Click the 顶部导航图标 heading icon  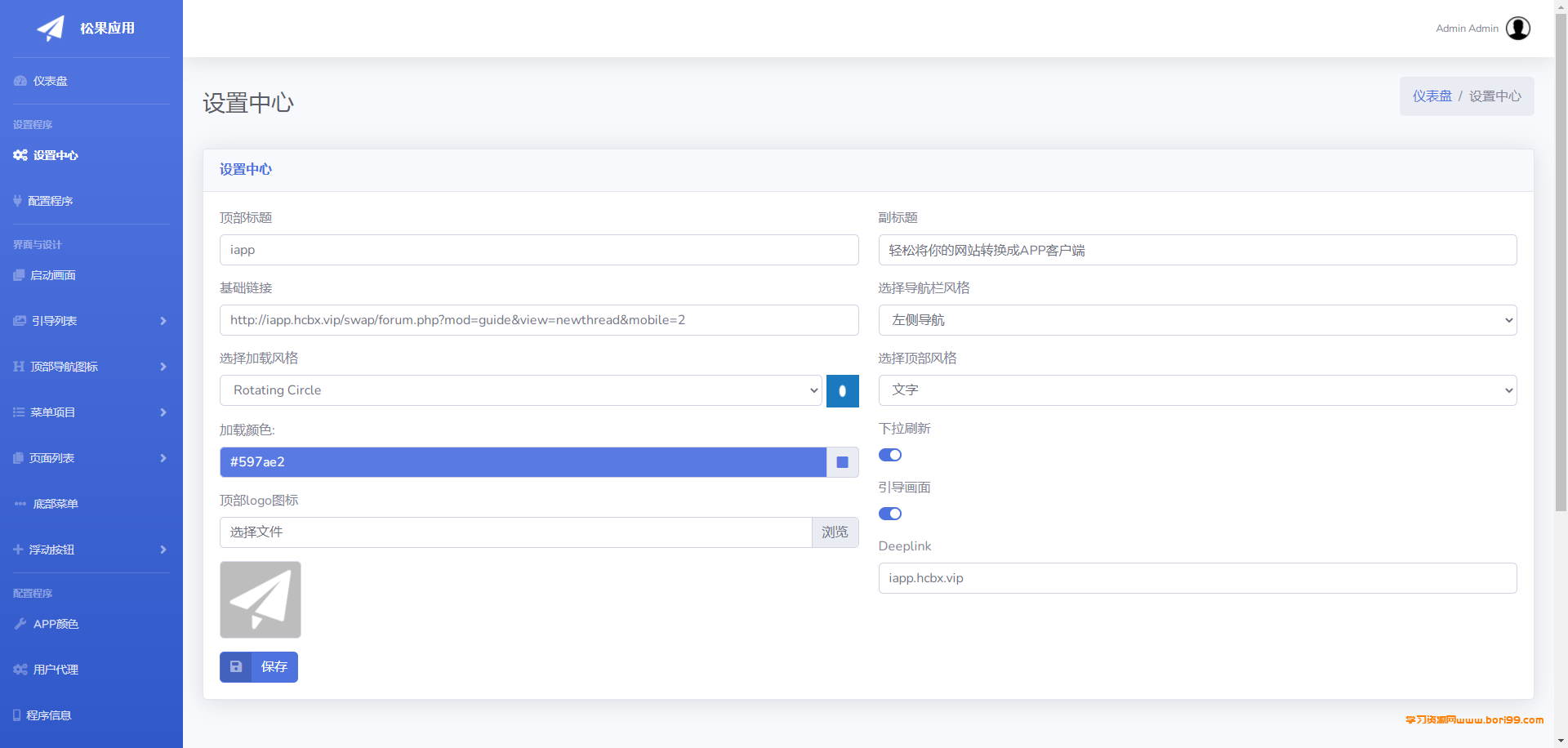coord(19,367)
